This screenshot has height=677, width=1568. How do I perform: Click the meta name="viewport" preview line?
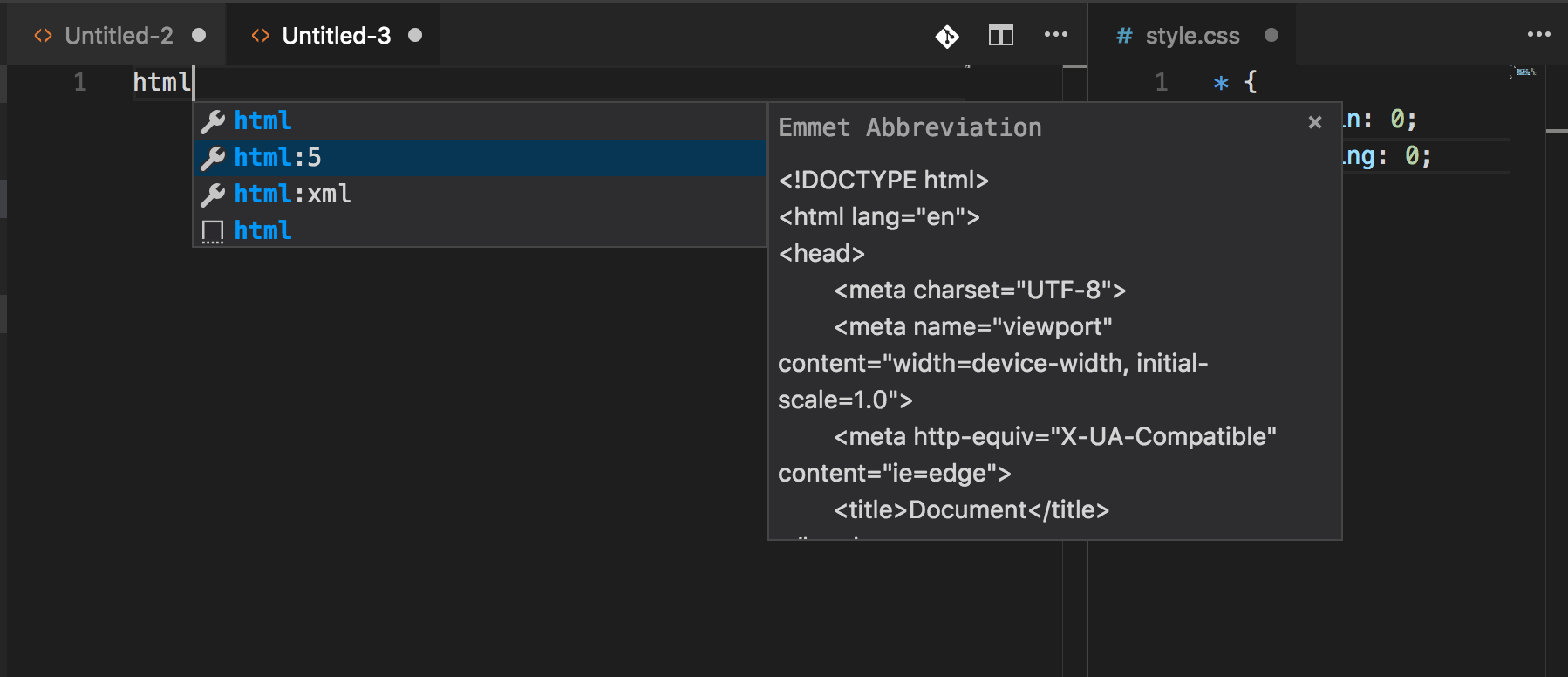coord(973,326)
